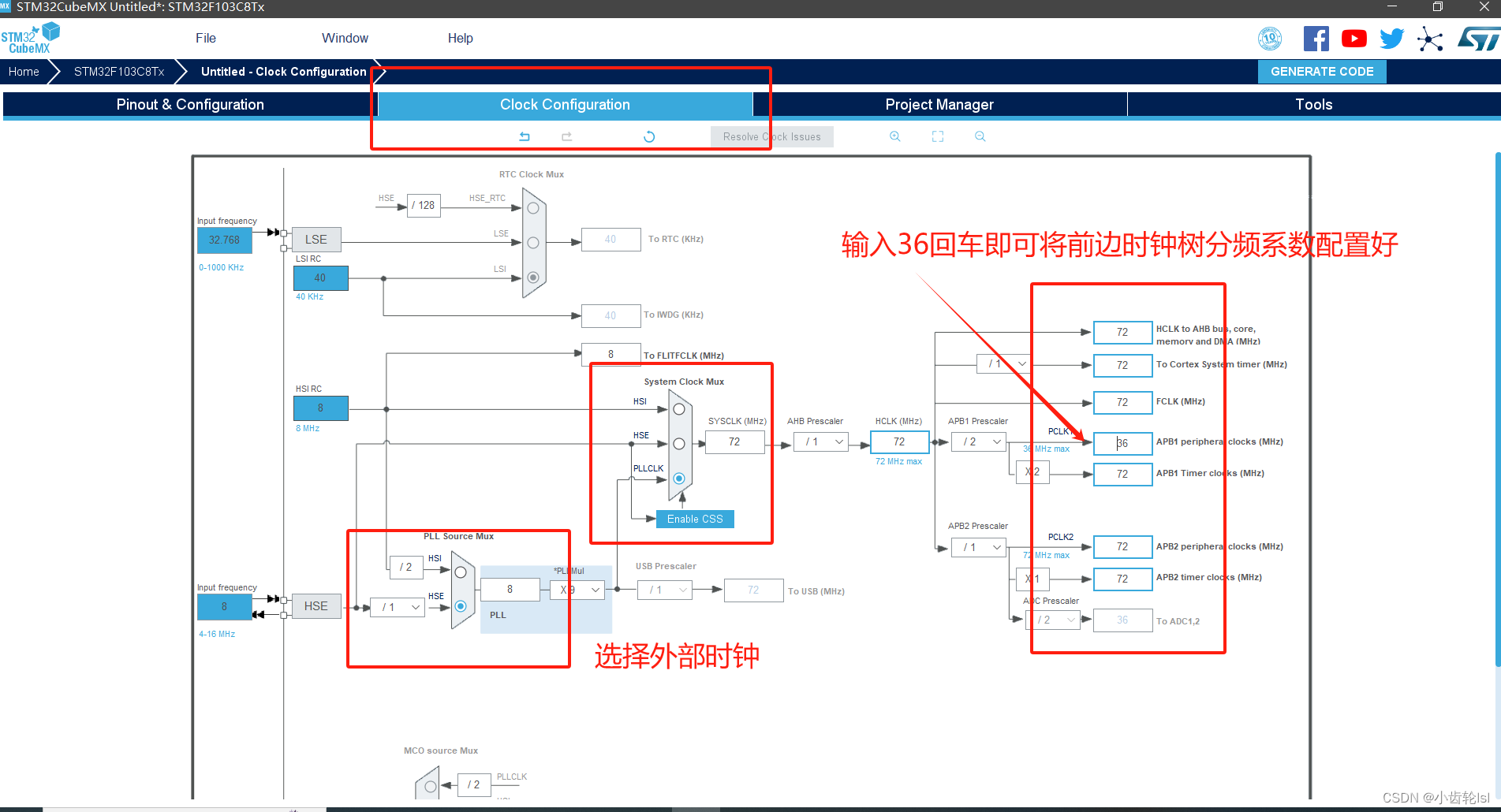Open the USB Prescaler dropdown
Viewport: 1501px width, 812px height.
pyautogui.click(x=665, y=590)
